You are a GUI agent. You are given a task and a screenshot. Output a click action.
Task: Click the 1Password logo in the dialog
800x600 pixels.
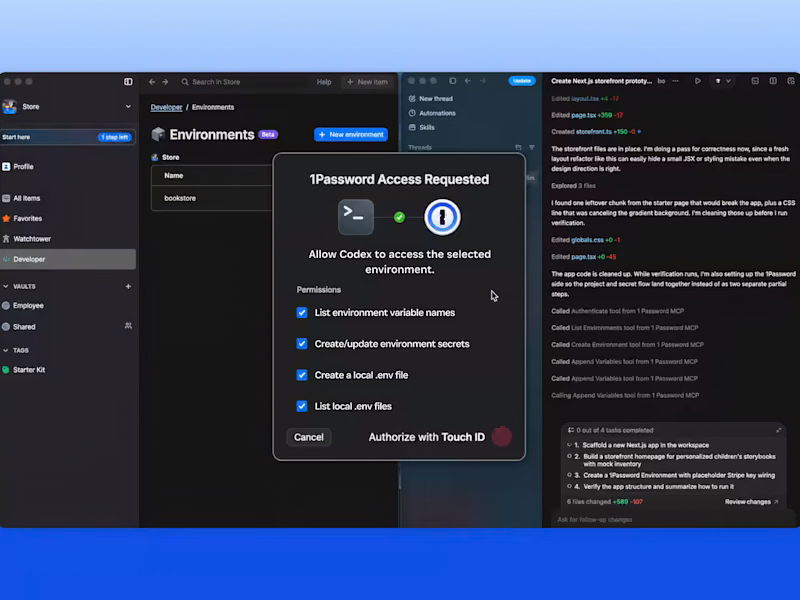coord(442,217)
